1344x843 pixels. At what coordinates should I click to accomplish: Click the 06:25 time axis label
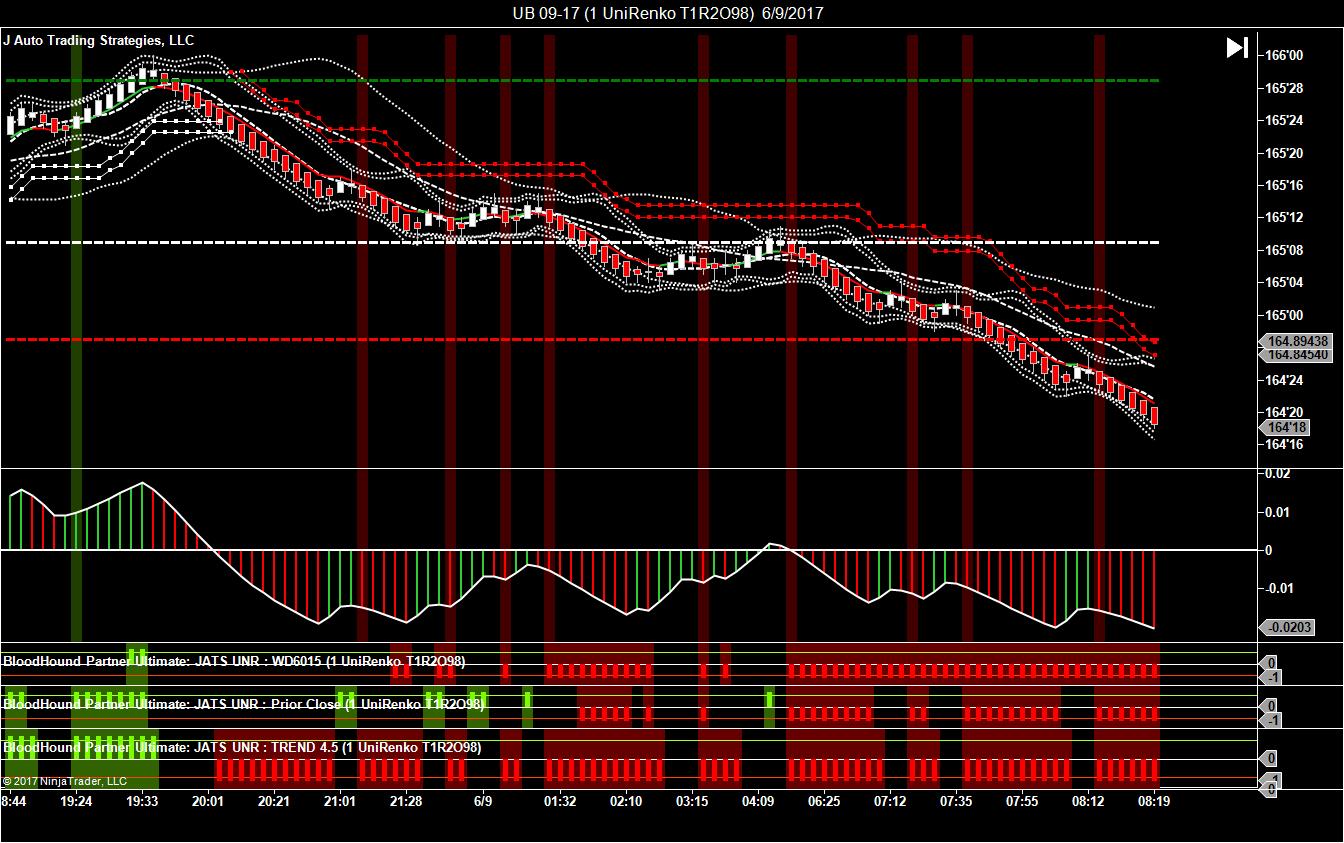[x=824, y=801]
